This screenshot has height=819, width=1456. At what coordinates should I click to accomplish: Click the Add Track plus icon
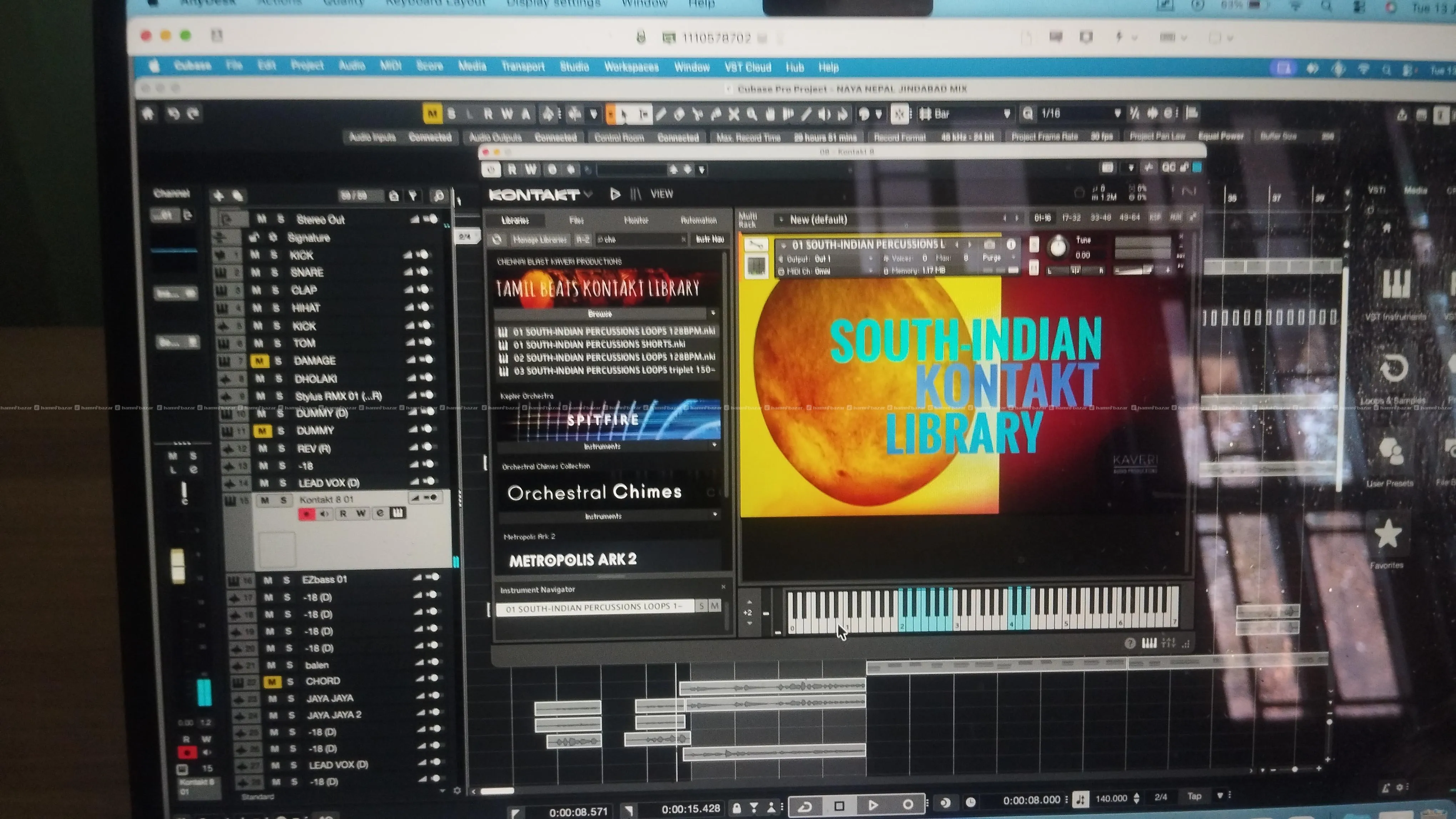point(218,196)
